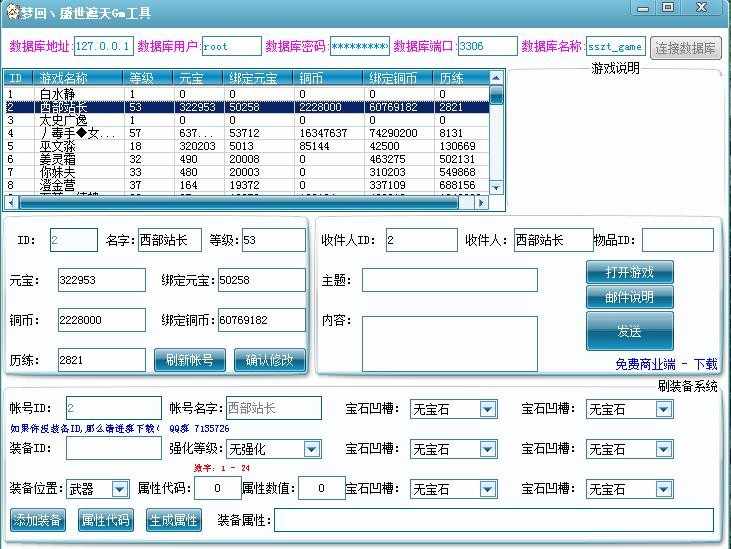The height and width of the screenshot is (549, 731).
Task: Select the row for player 太史广逸
Action: click(247, 120)
